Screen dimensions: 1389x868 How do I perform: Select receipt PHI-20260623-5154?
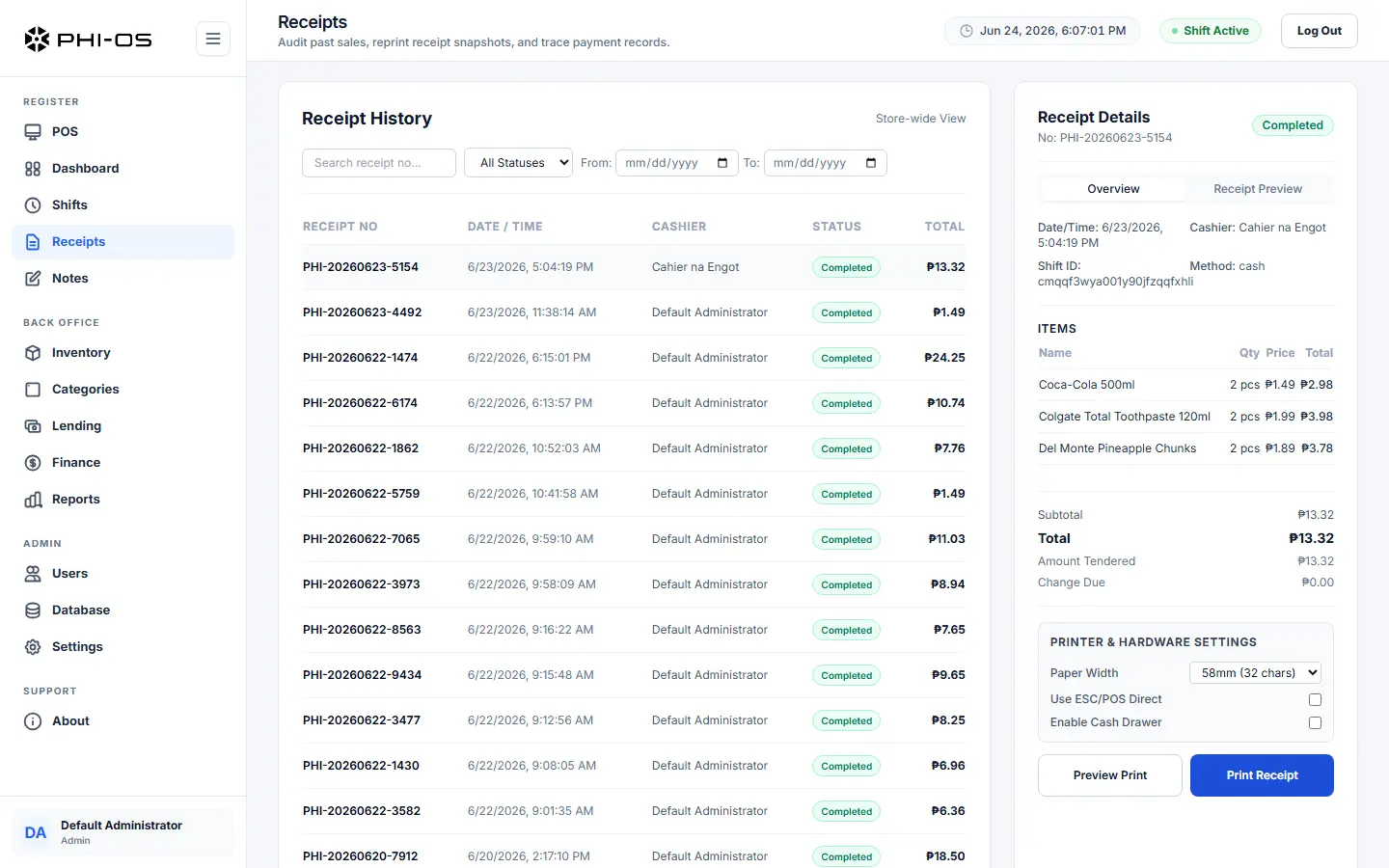pos(634,267)
